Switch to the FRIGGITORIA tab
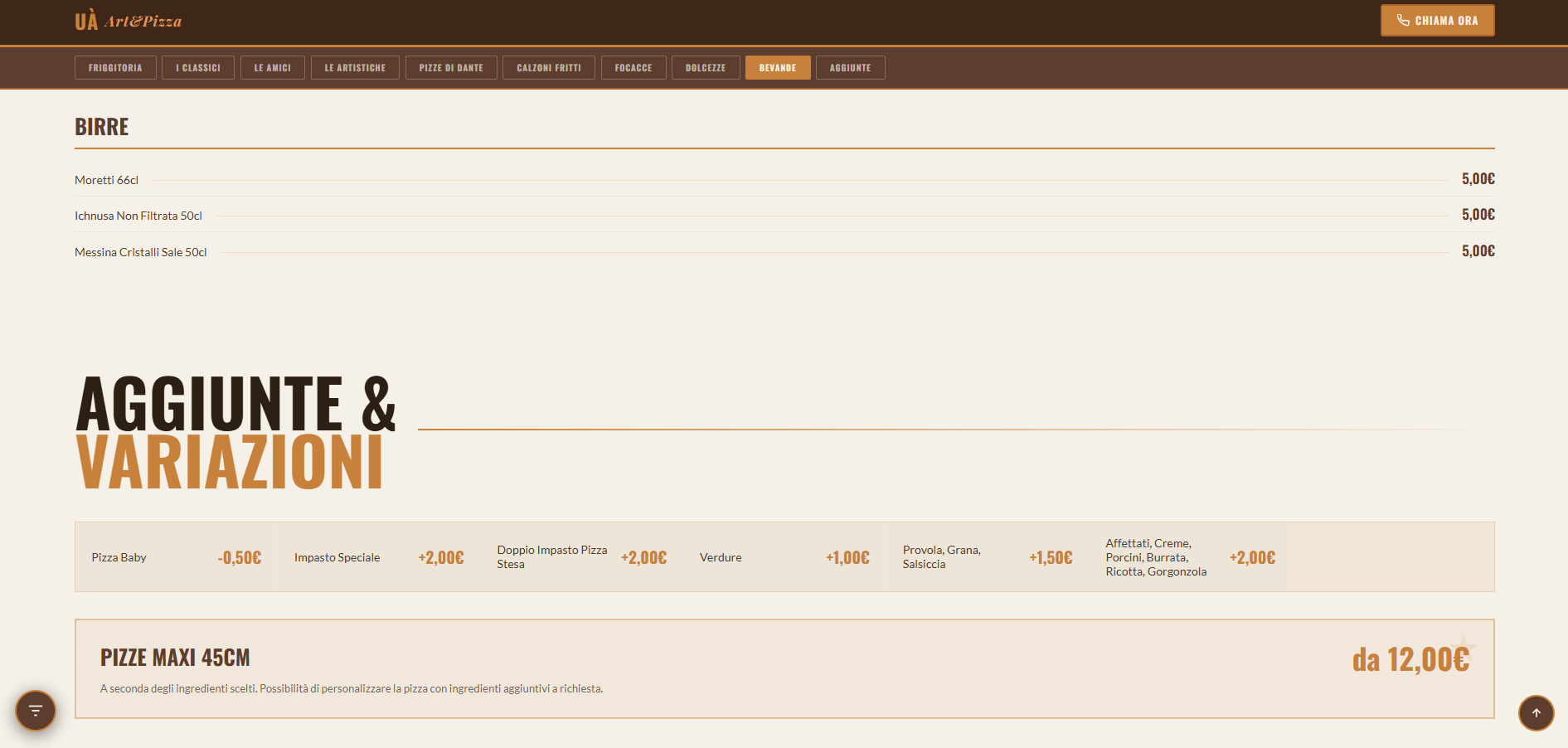The height and width of the screenshot is (748, 1568). 115,67
